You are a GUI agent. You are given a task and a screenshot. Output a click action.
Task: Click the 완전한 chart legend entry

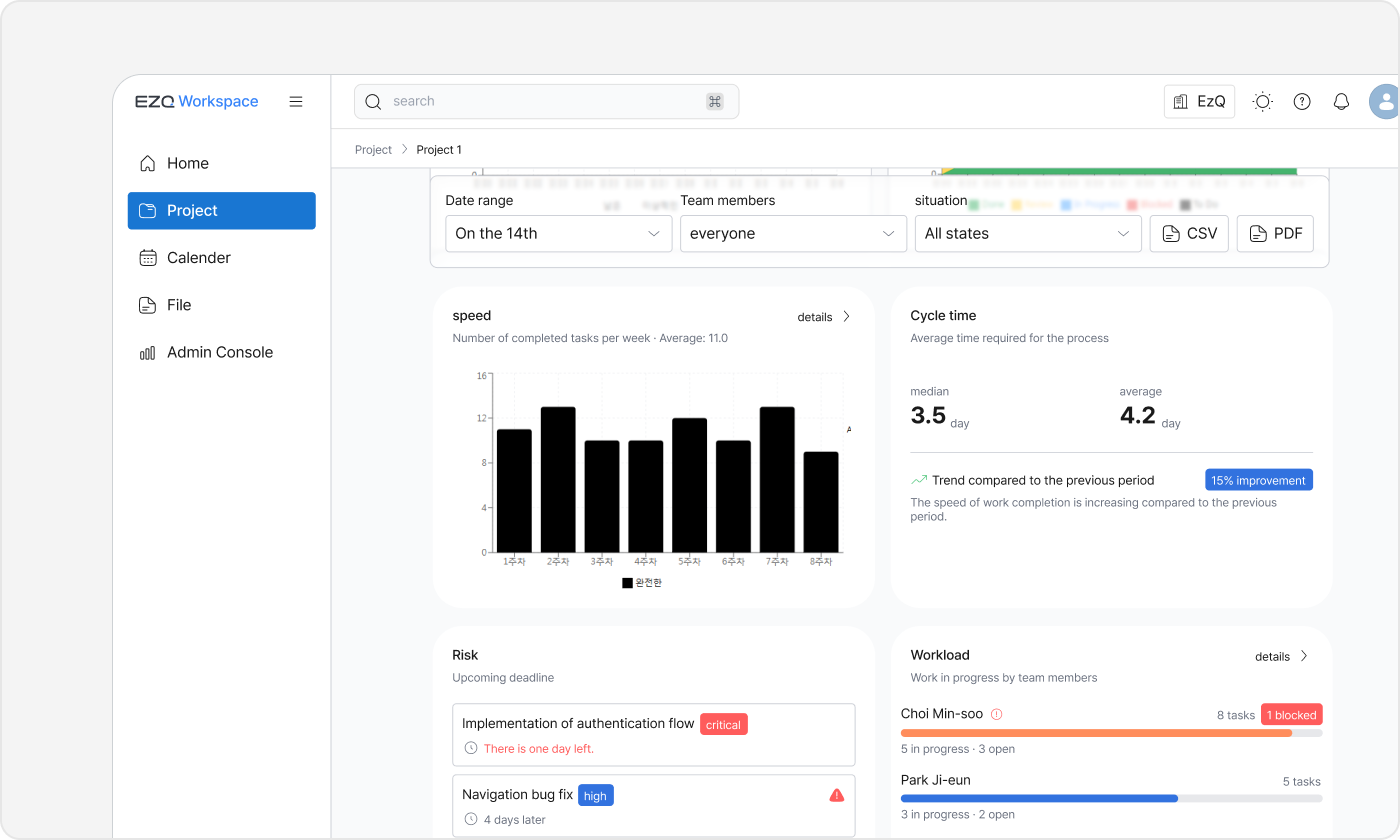(x=642, y=582)
